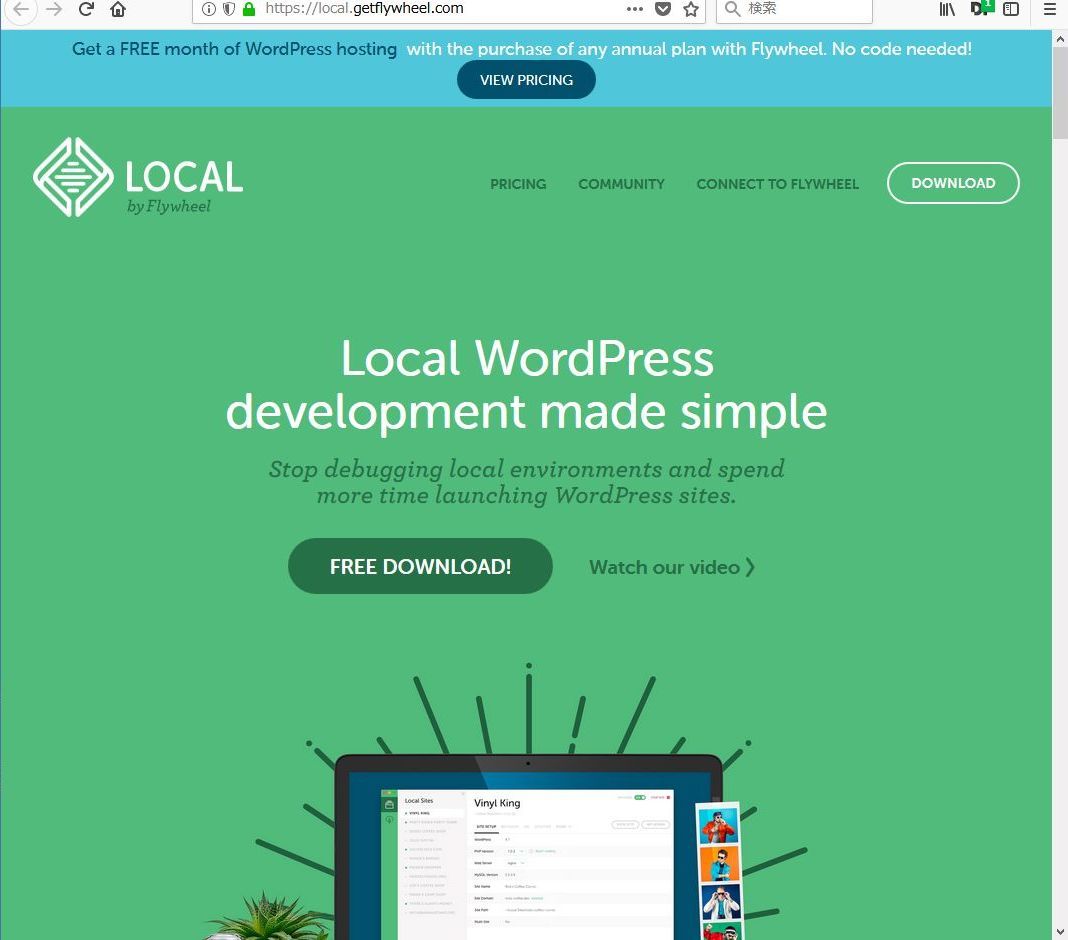This screenshot has width=1068, height=940.
Task: Click the scrollbar down arrow
Action: tap(1060, 931)
